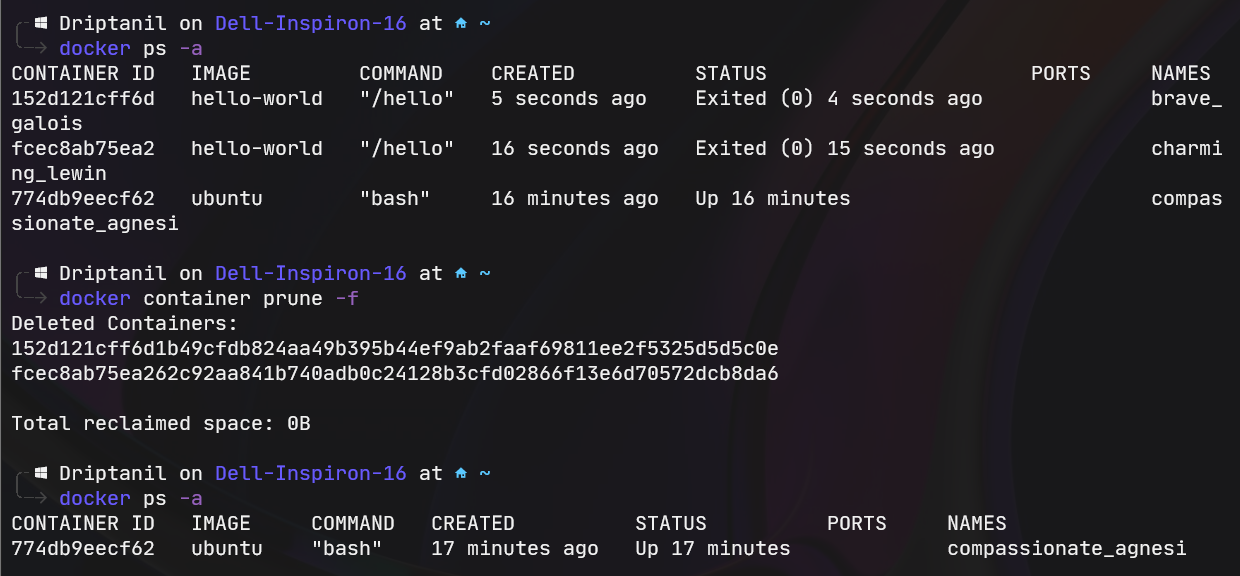Click the "Exited (0) 4 seconds ago" status
Screen dimensions: 1240x576
point(838,98)
